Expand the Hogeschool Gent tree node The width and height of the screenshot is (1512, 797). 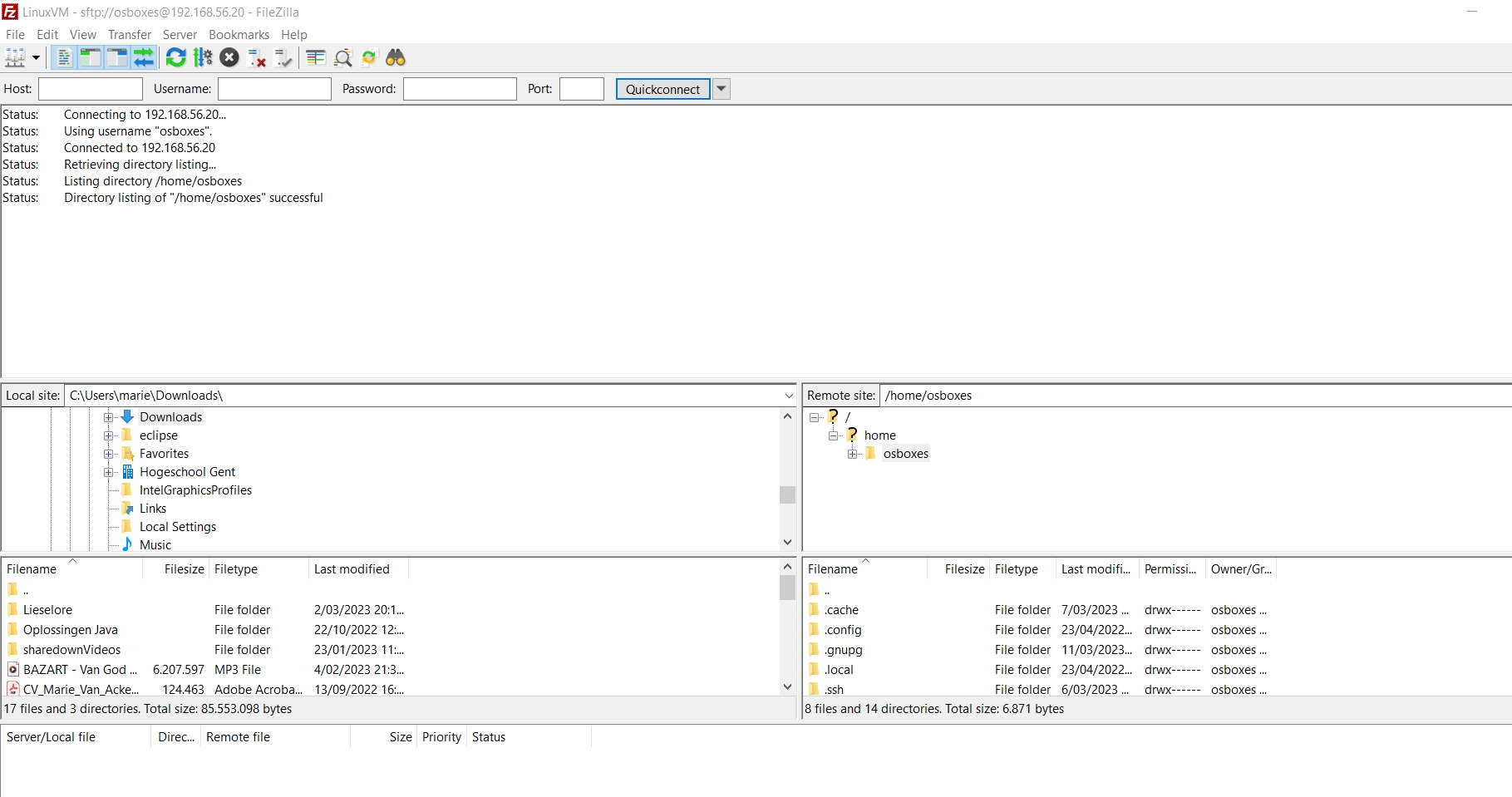[x=108, y=472]
